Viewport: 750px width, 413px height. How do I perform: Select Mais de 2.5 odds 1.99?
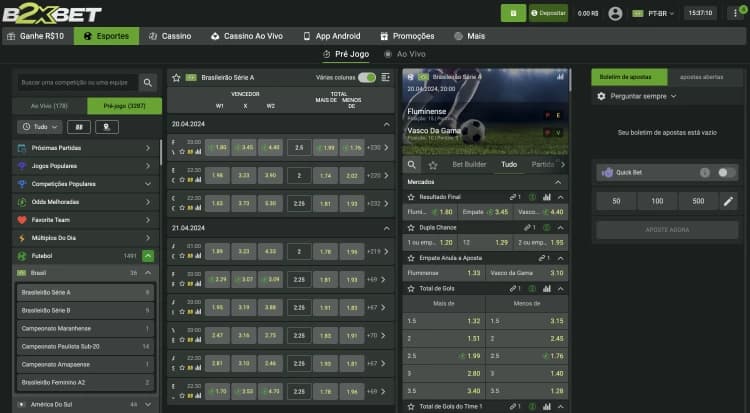[x=443, y=356]
